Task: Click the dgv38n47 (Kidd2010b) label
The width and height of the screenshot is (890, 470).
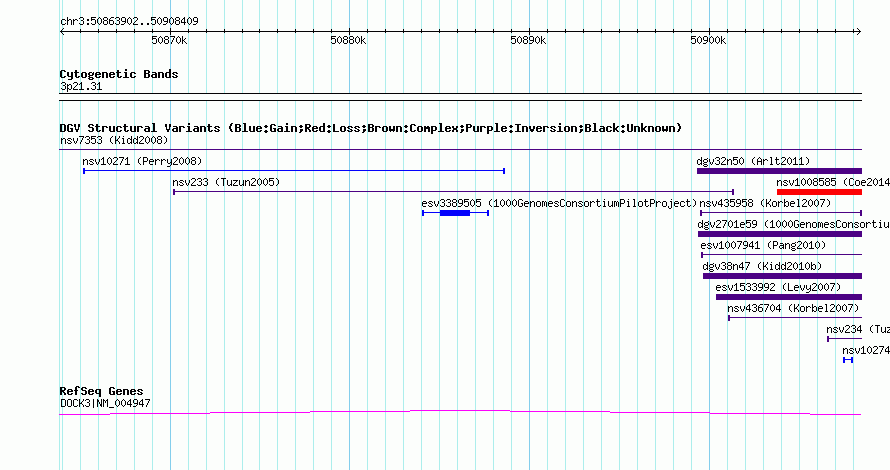Action: point(762,266)
